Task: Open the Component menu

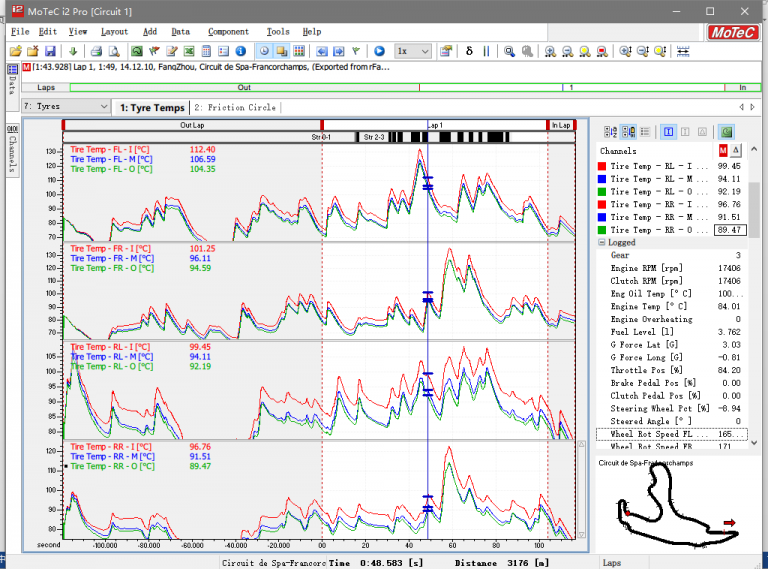Action: click(228, 32)
